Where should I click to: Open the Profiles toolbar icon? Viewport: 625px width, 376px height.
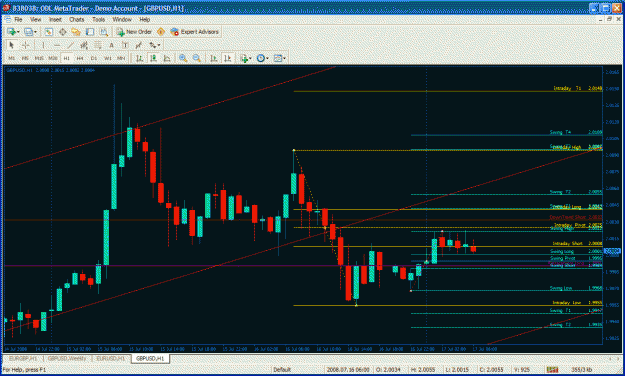tap(28, 32)
